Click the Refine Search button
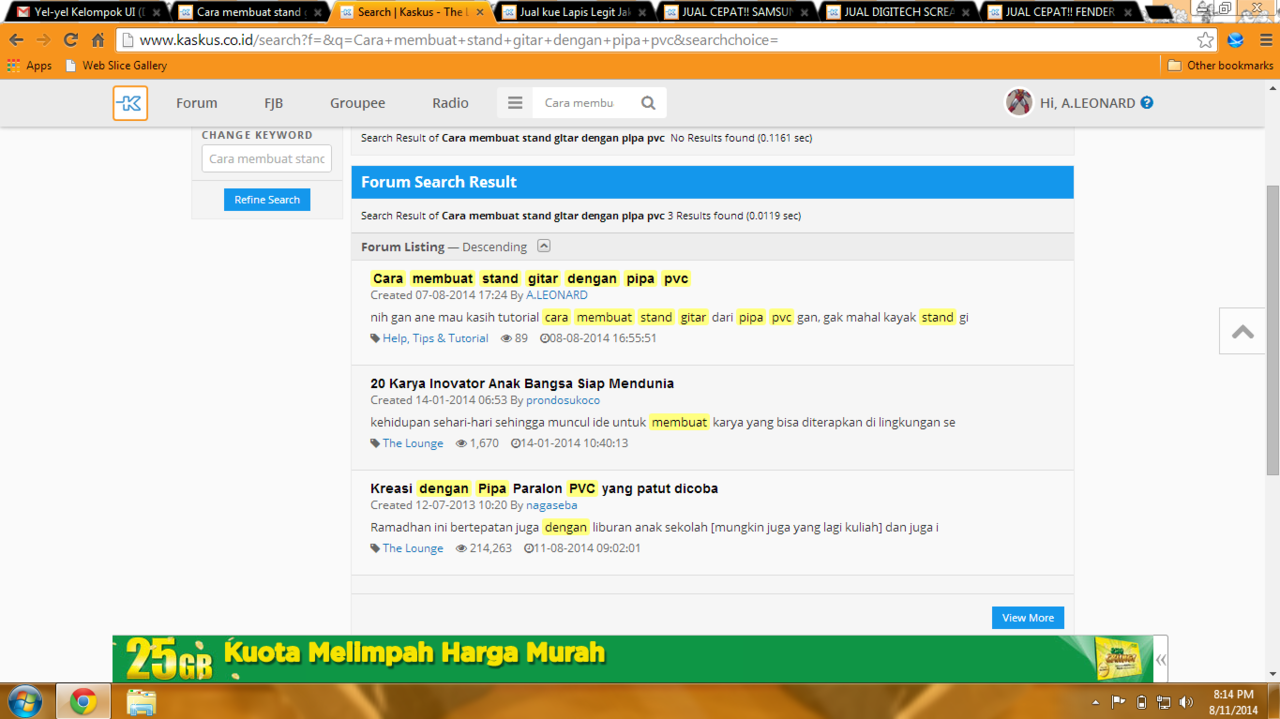This screenshot has height=719, width=1280. click(x=267, y=200)
